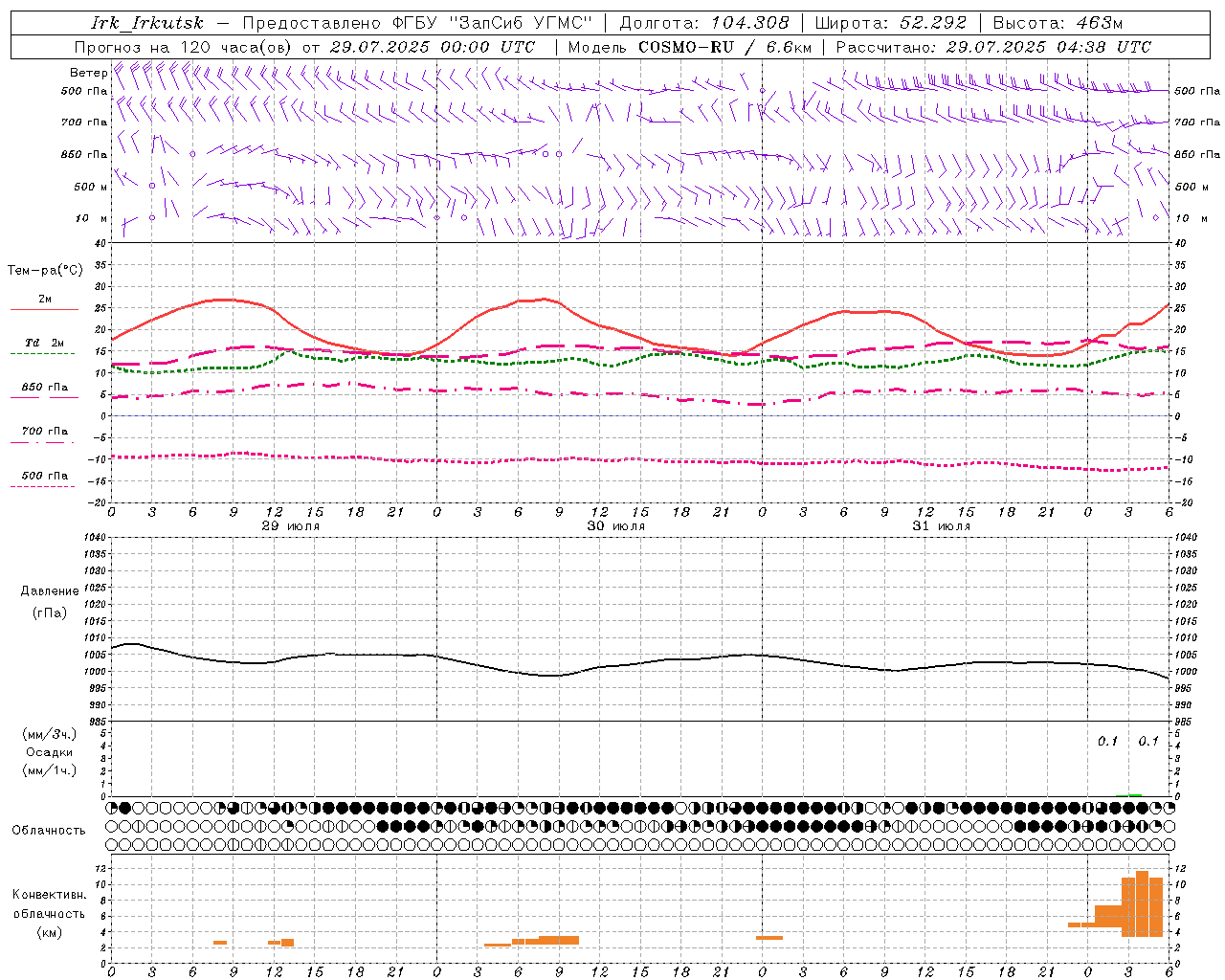This screenshot has width=1225, height=980.
Task: Select the Прогноз на 120 часа(ов) text
Action: (184, 47)
